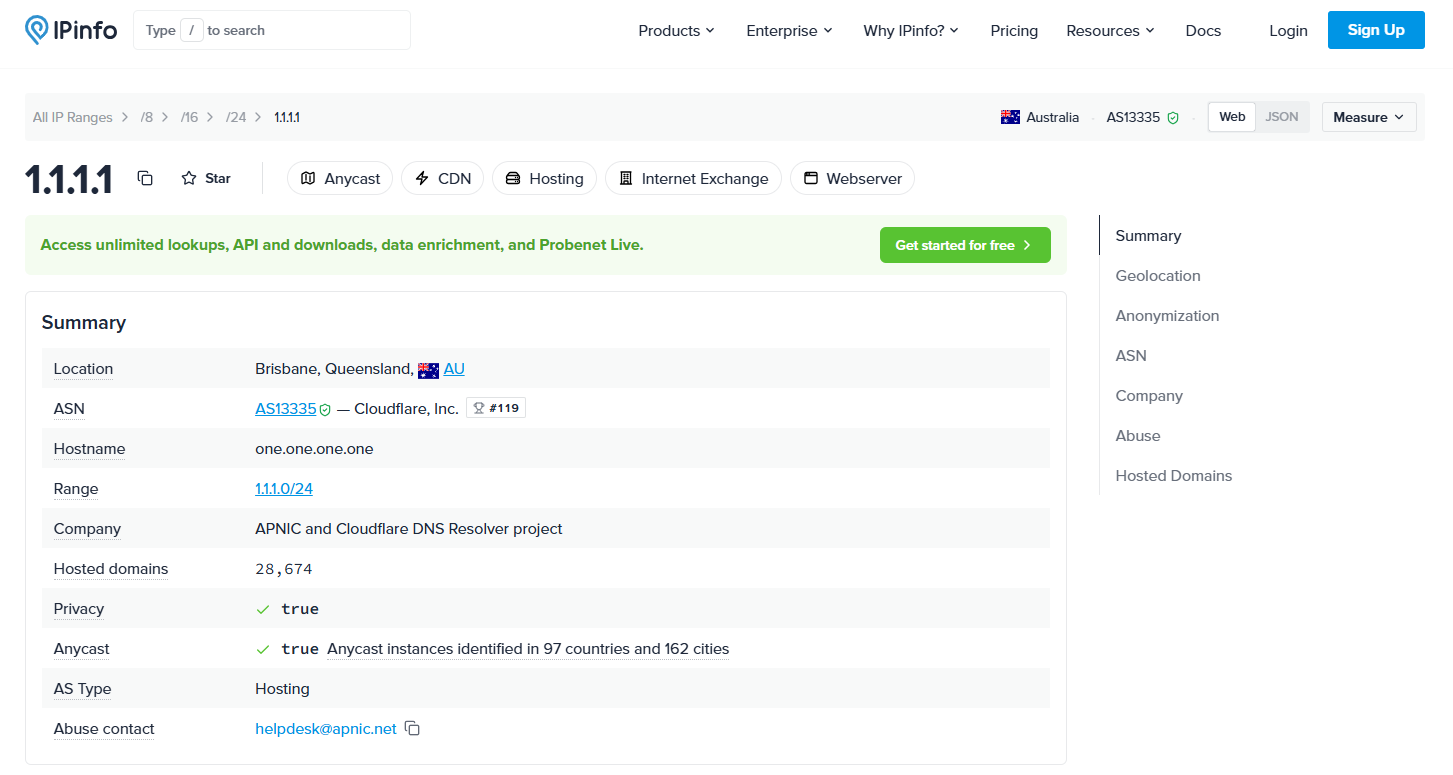Click the ASN rank #119 badge

click(x=496, y=408)
